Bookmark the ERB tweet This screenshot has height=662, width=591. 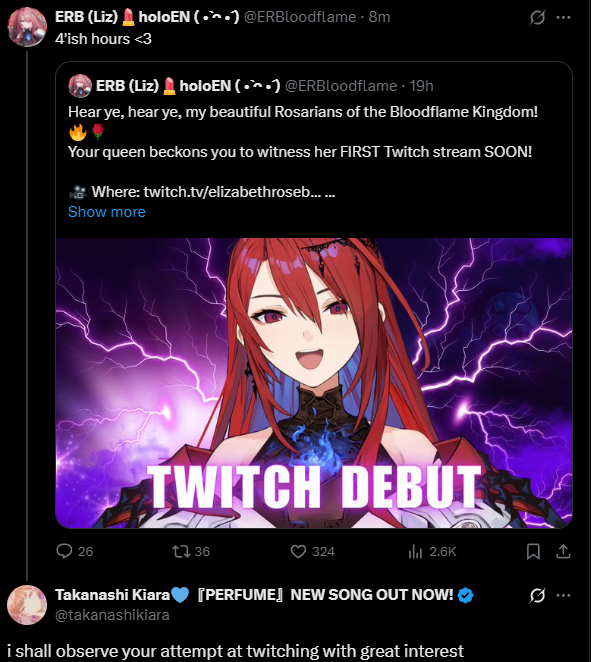(533, 551)
